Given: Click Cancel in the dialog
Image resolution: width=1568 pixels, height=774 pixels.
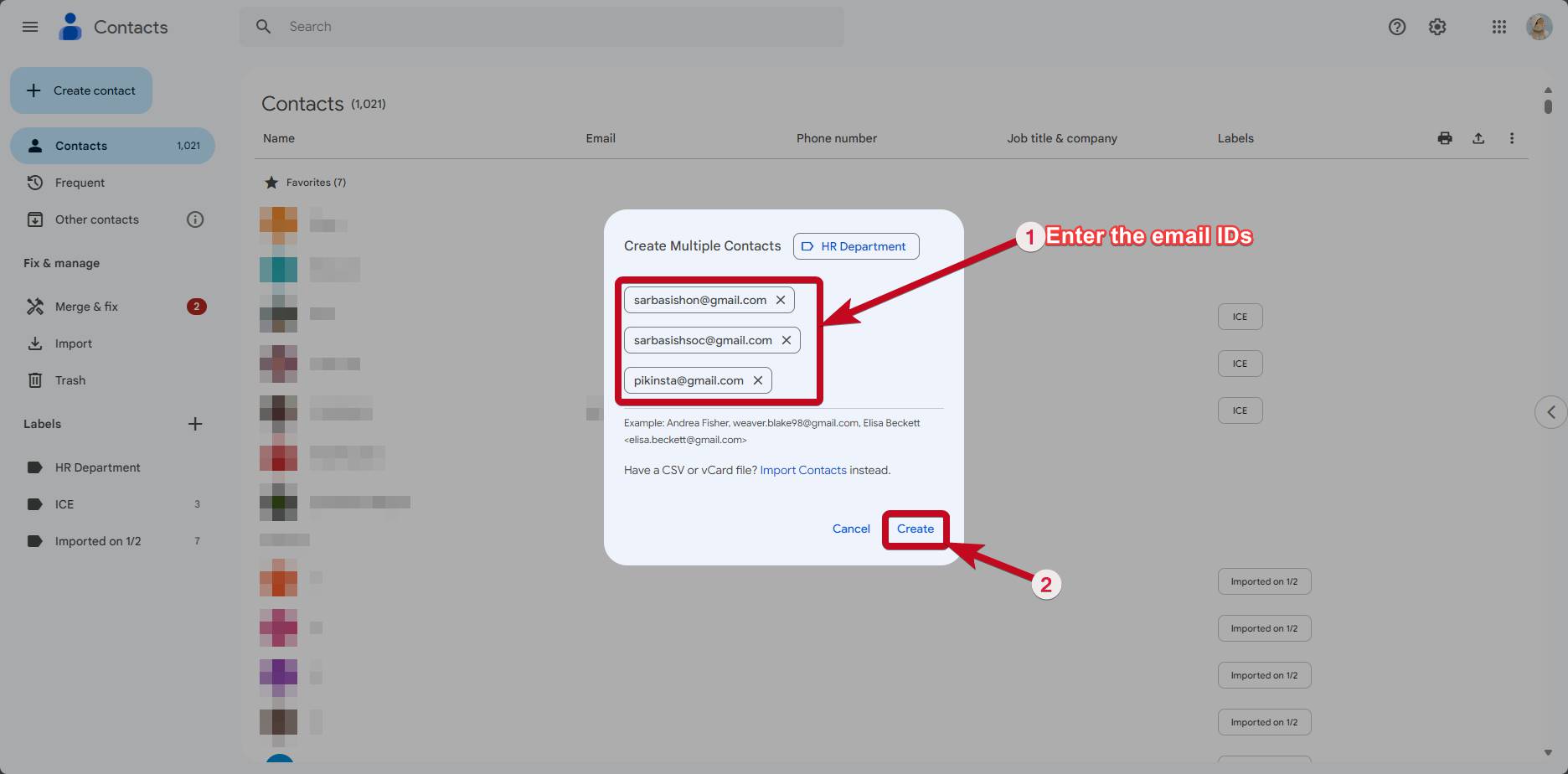Looking at the screenshot, I should tap(851, 529).
